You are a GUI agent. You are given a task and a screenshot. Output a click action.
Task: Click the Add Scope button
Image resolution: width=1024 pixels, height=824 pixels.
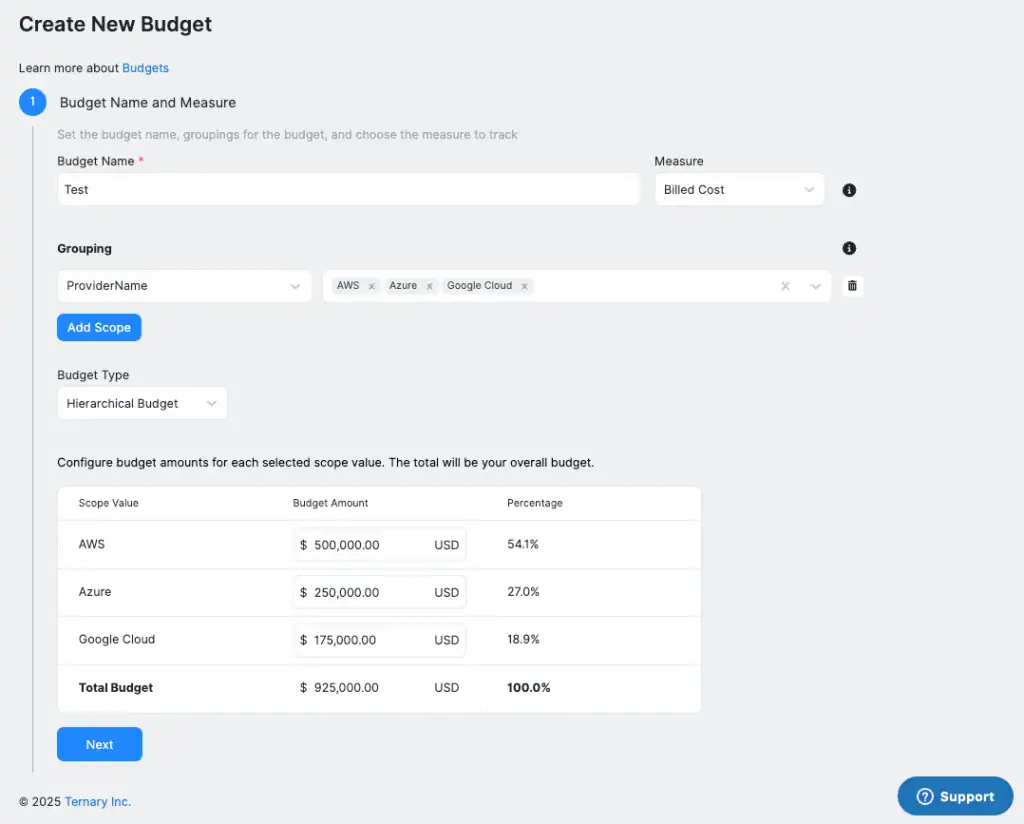[x=99, y=327]
